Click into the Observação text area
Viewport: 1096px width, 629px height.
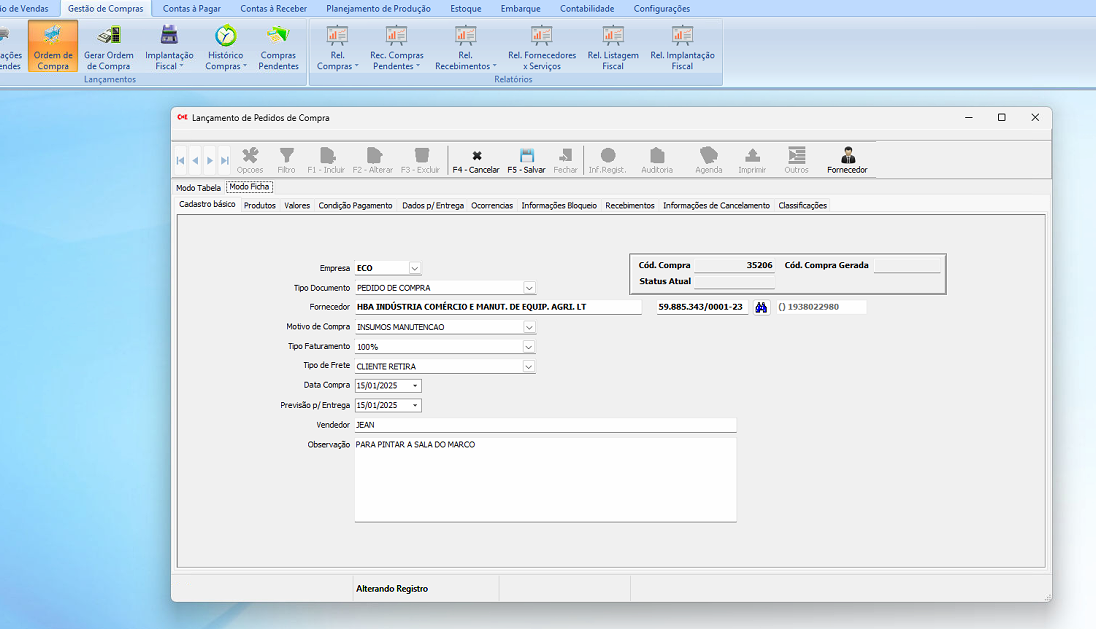[x=545, y=480]
